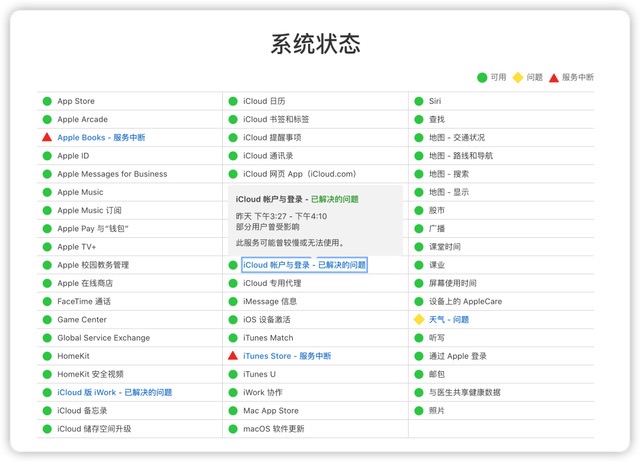Click the red triangle beside iTunes Store
Screen dimensions: 640x462
point(233,355)
